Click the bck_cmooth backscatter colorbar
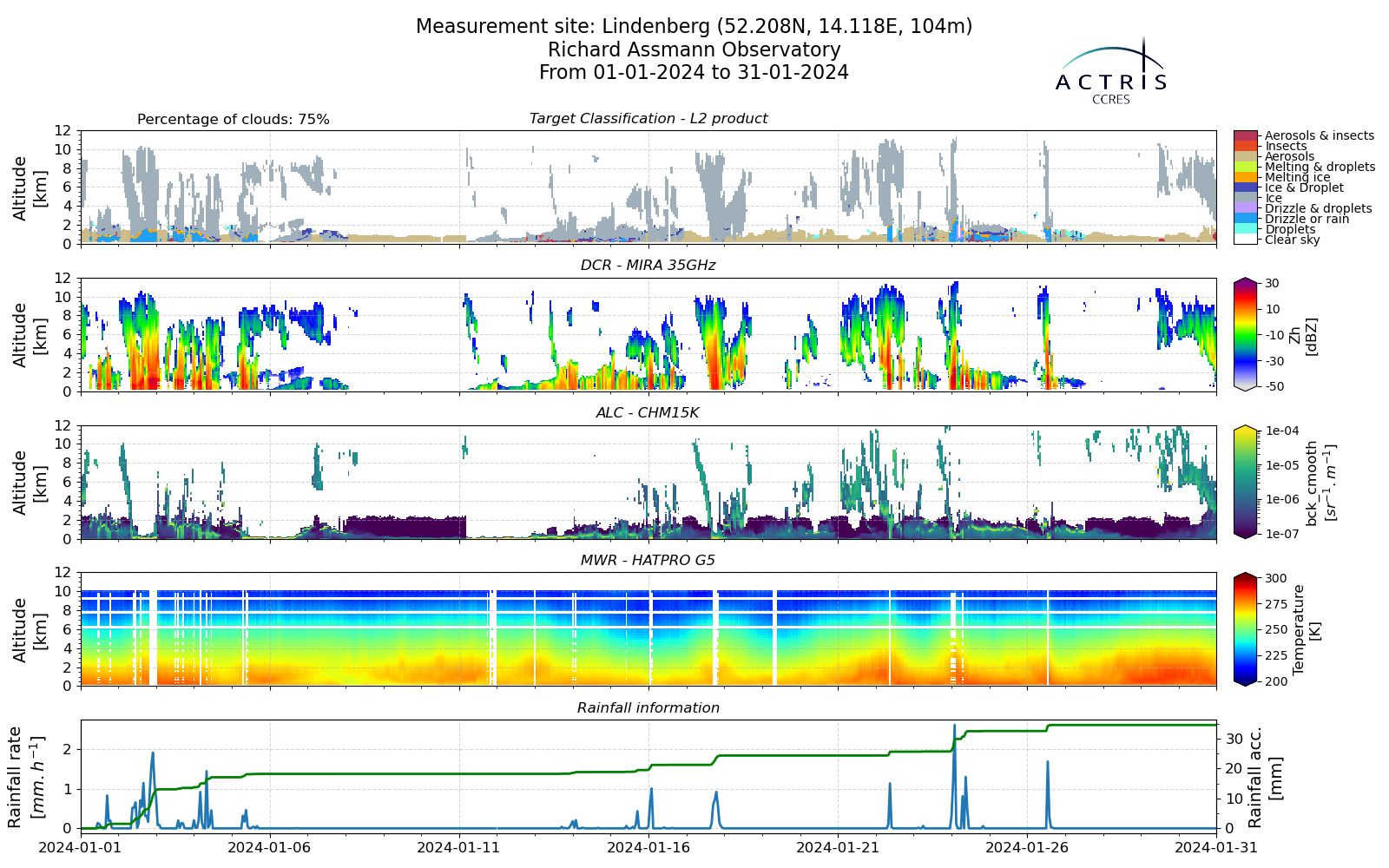1389x868 pixels. [x=1245, y=482]
